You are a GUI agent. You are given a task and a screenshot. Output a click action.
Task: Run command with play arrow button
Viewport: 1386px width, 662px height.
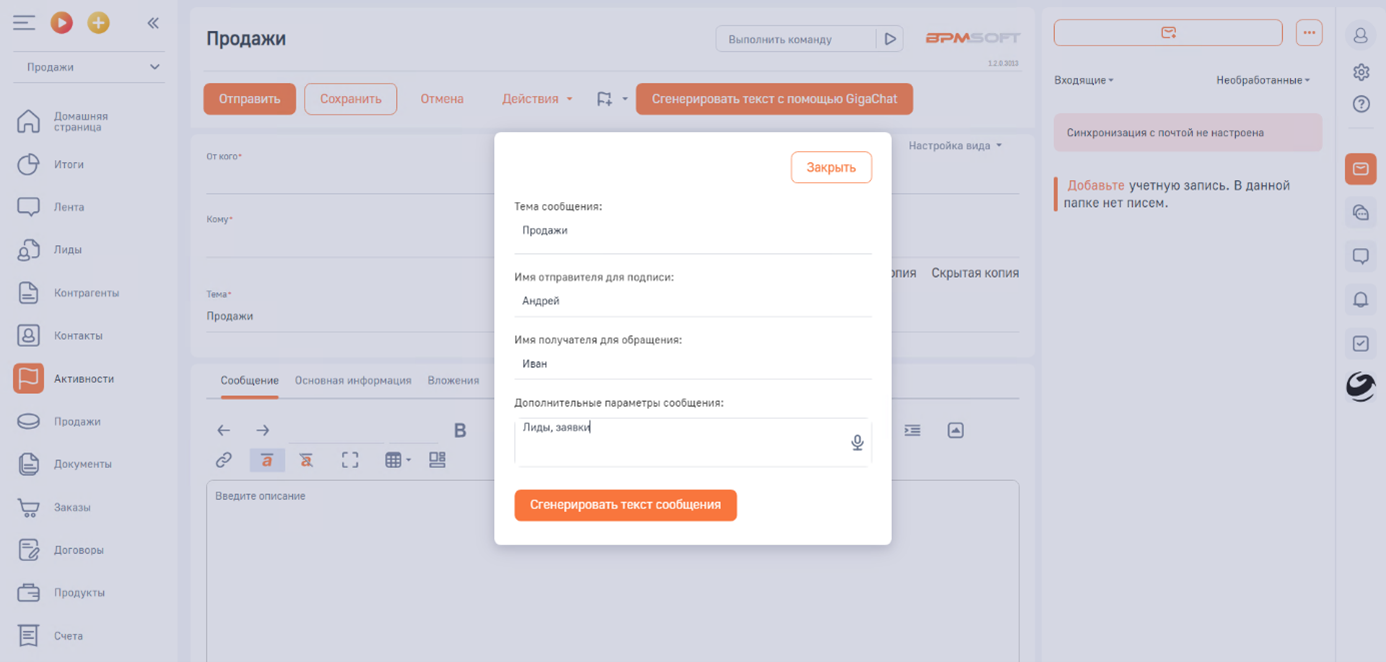[890, 39]
